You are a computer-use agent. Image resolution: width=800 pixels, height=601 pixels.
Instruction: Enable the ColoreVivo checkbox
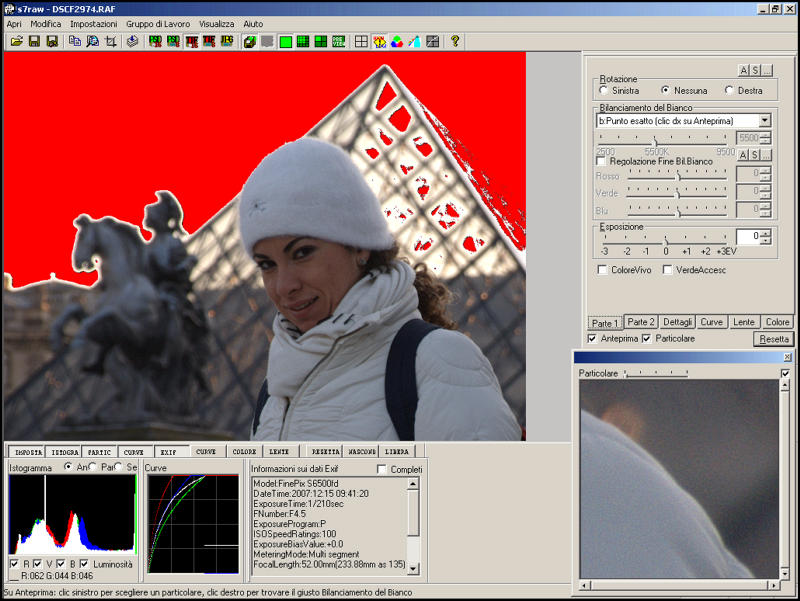[602, 269]
